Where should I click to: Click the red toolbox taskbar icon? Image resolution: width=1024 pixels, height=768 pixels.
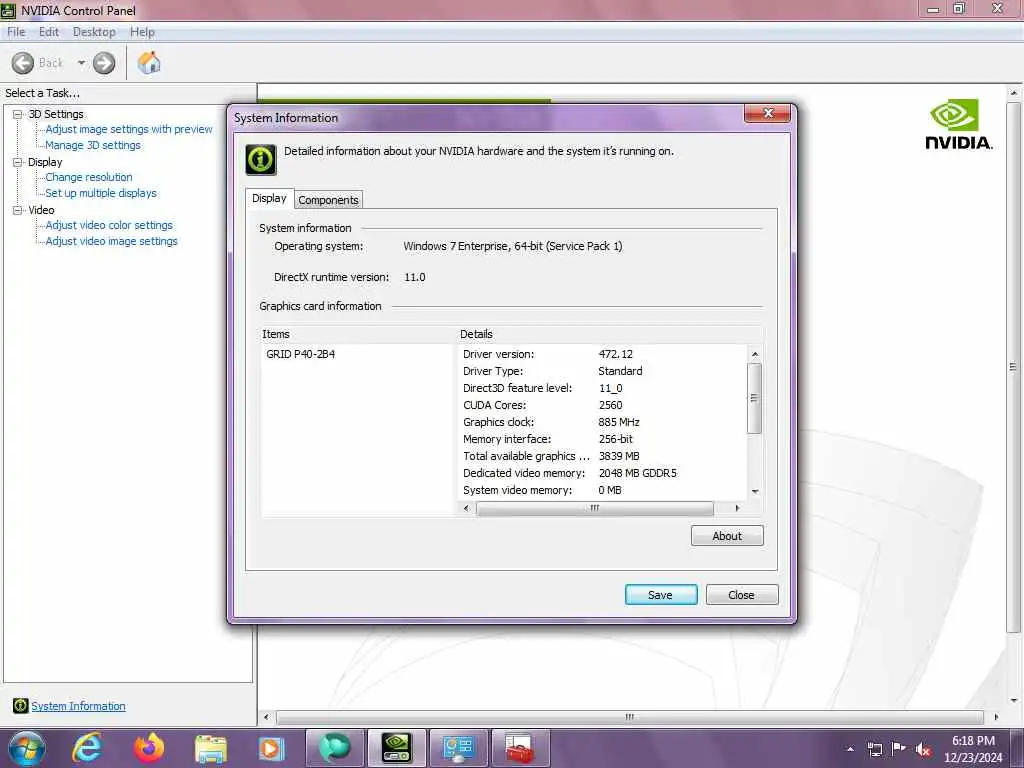(520, 748)
